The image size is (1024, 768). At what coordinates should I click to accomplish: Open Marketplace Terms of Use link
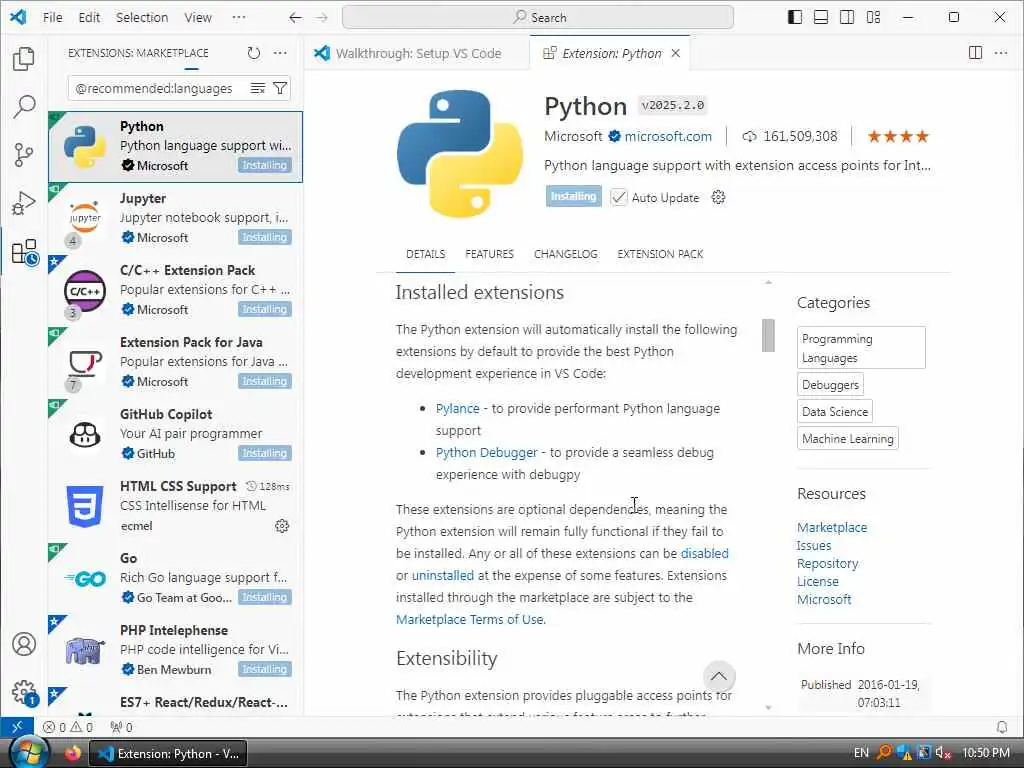point(470,619)
